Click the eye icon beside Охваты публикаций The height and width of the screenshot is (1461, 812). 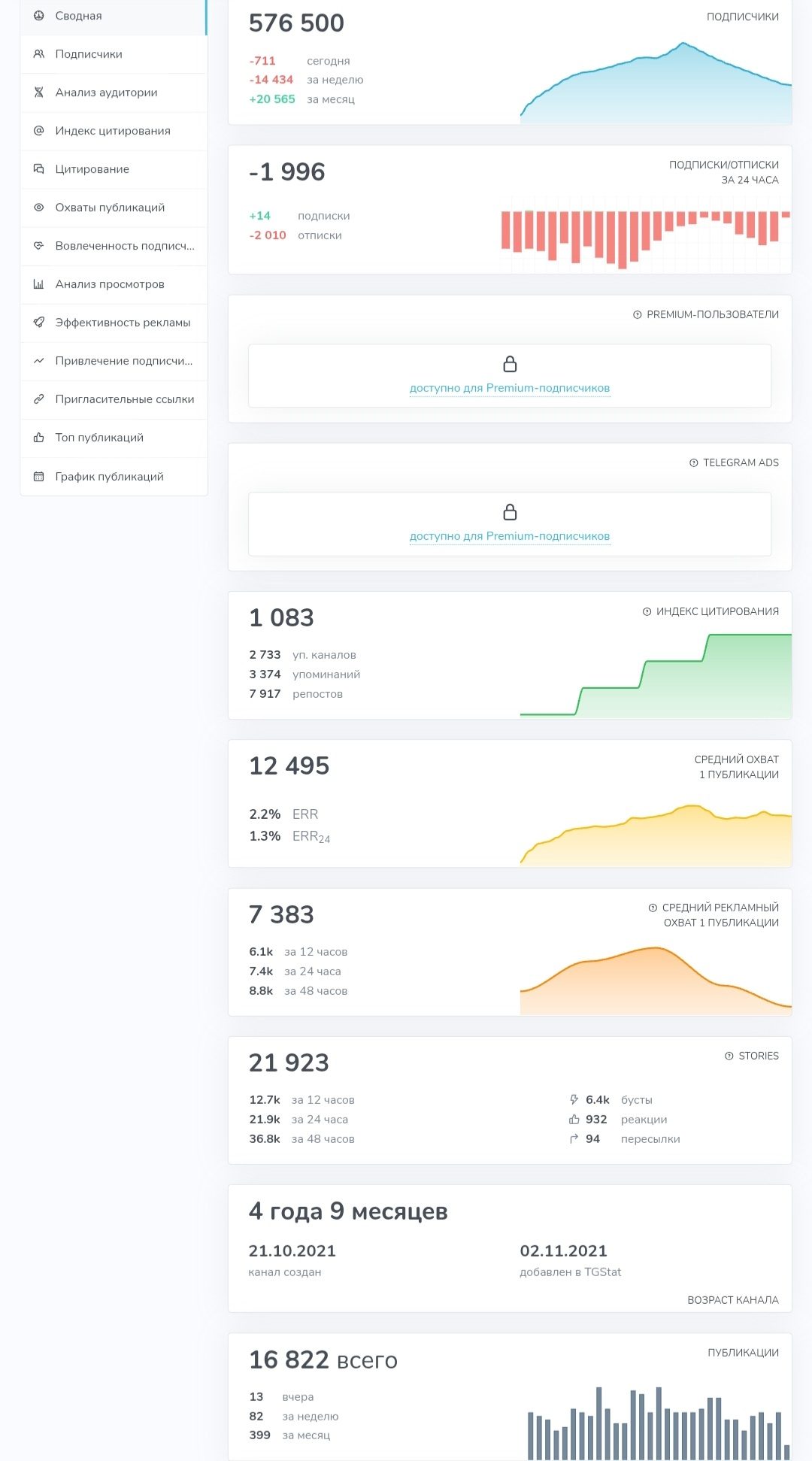(39, 208)
